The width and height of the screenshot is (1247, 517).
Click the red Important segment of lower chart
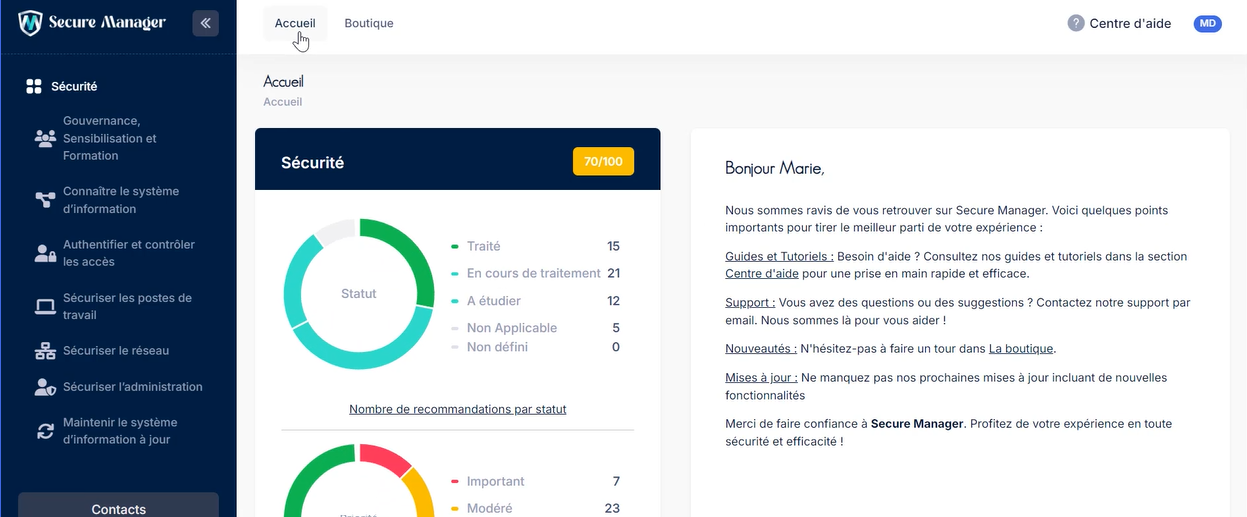point(385,458)
